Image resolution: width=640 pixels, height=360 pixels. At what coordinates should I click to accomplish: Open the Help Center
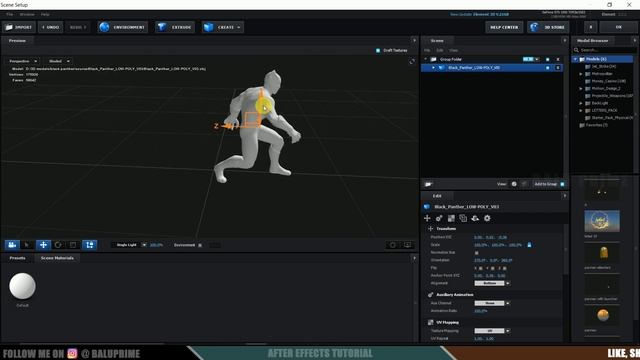[x=504, y=27]
